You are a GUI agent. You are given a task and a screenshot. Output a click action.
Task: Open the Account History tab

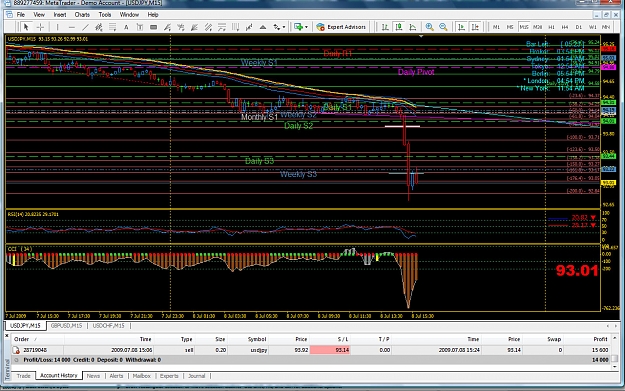pos(59,375)
